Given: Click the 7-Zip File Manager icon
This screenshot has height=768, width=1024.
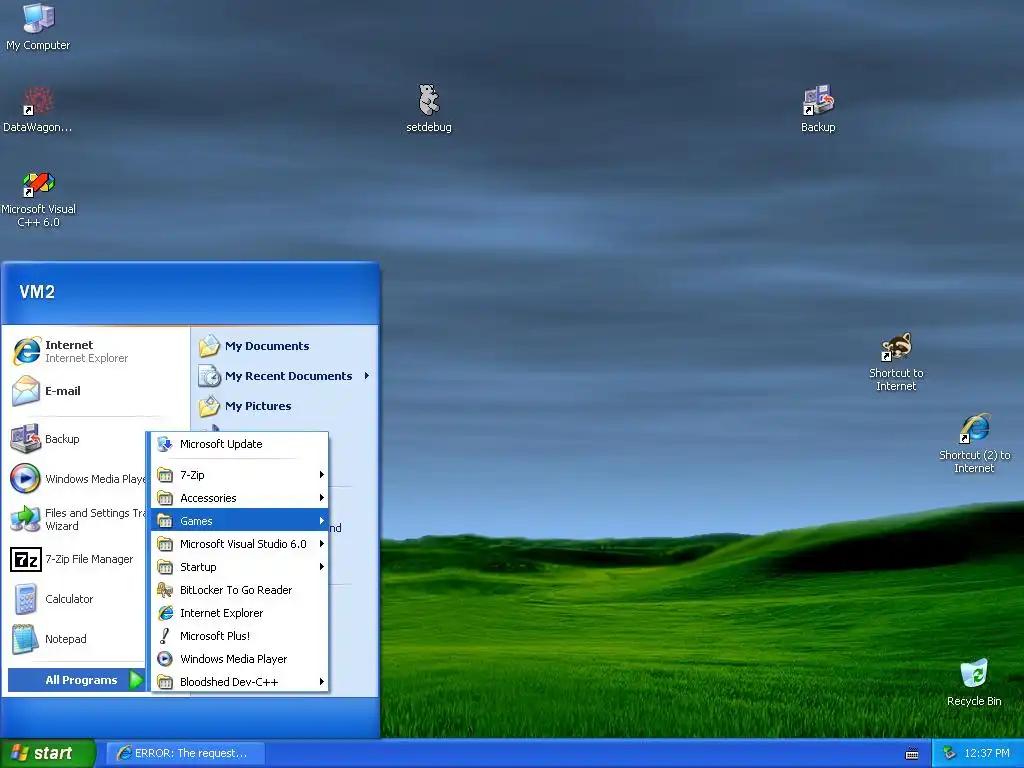Looking at the screenshot, I should click(25, 559).
